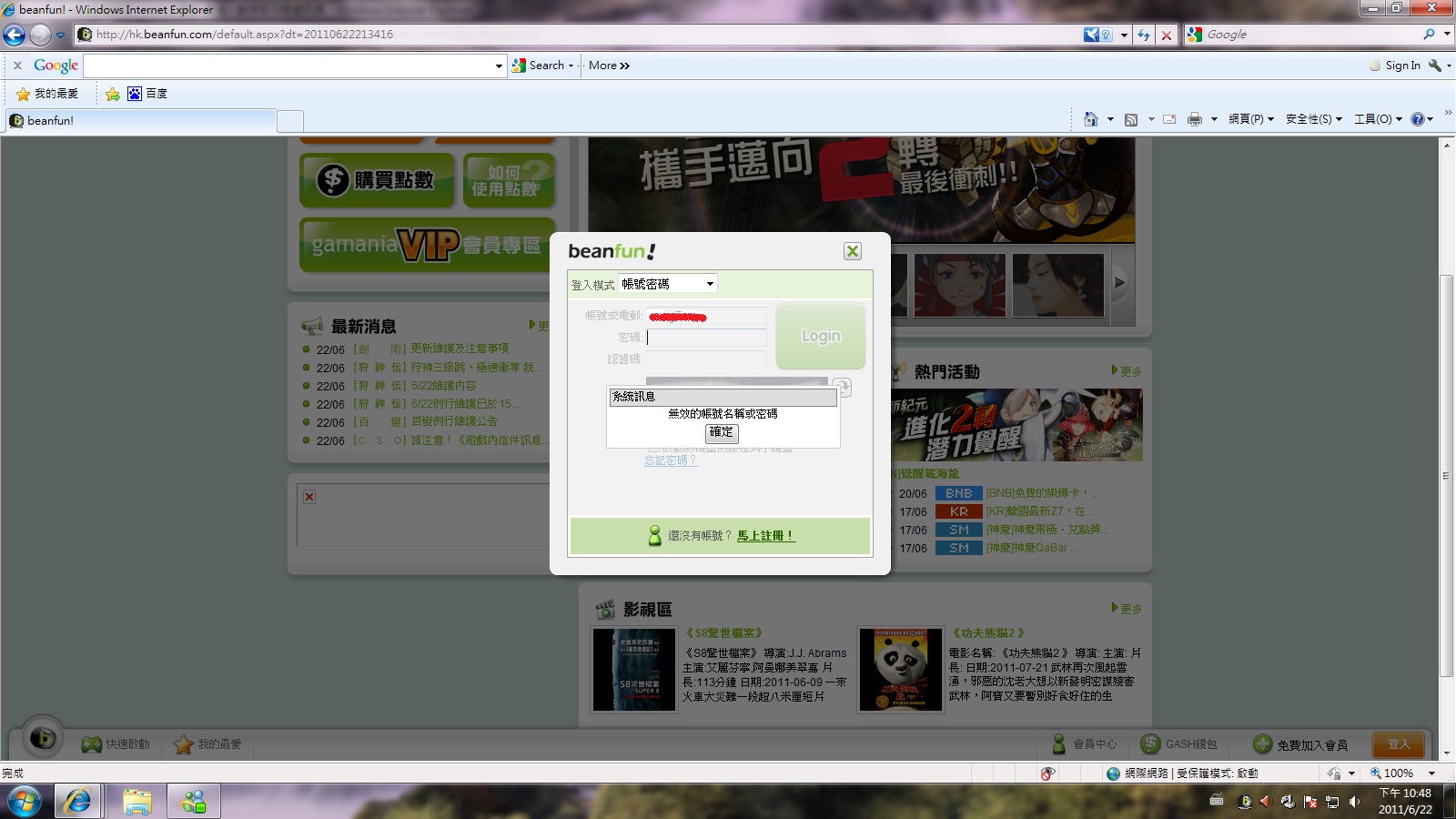The image size is (1456, 819).
Task: Open Google toolbar wrench settings
Action: [1436, 66]
